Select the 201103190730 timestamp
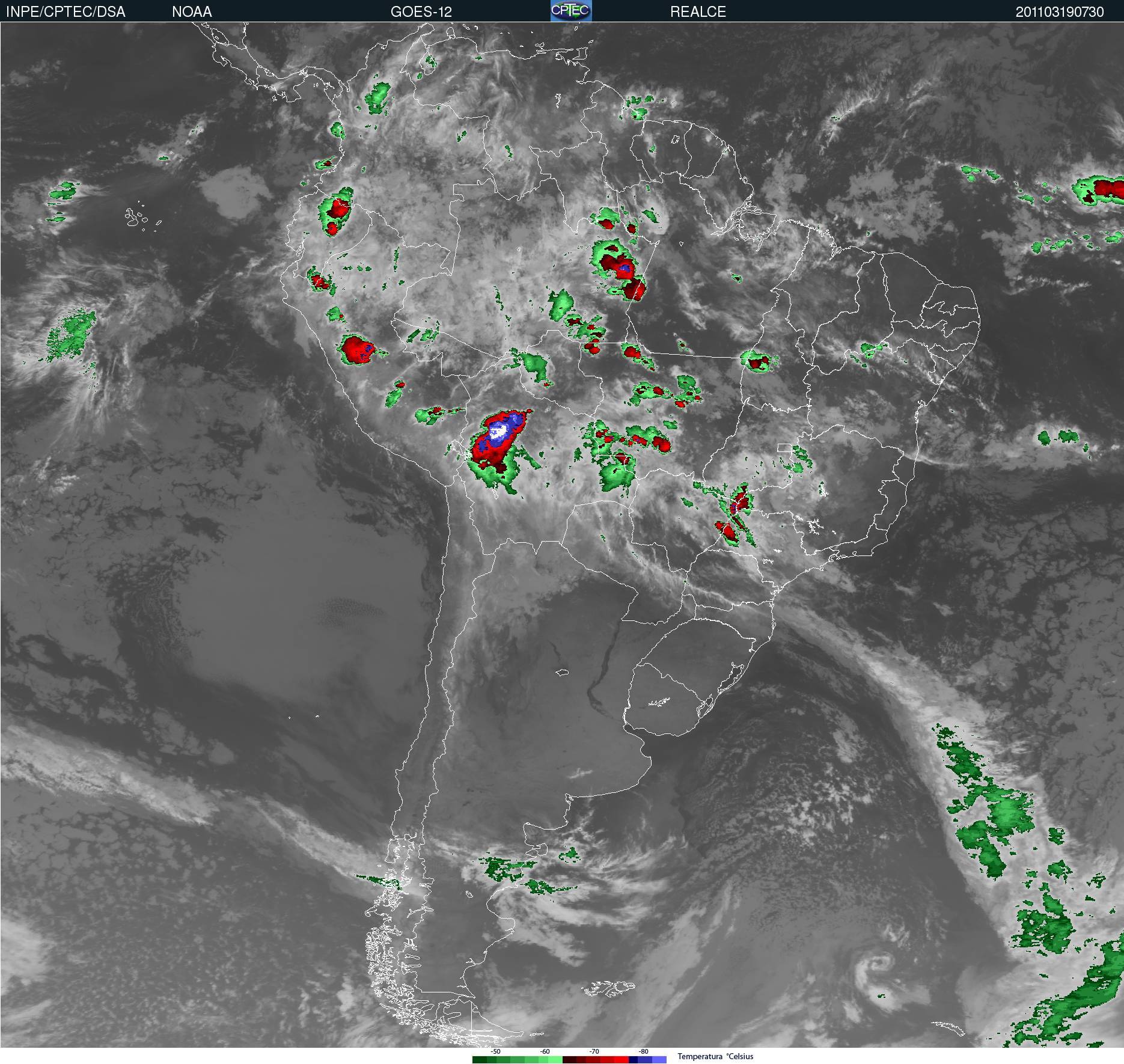 click(x=1060, y=12)
